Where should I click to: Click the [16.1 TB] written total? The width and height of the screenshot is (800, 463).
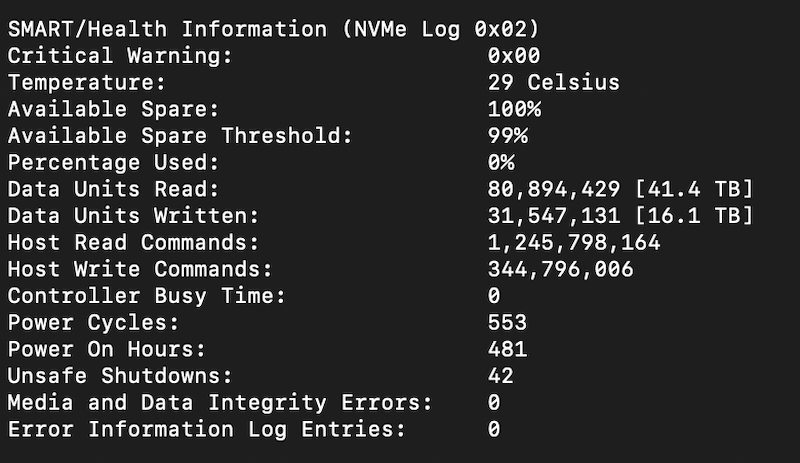(x=693, y=215)
